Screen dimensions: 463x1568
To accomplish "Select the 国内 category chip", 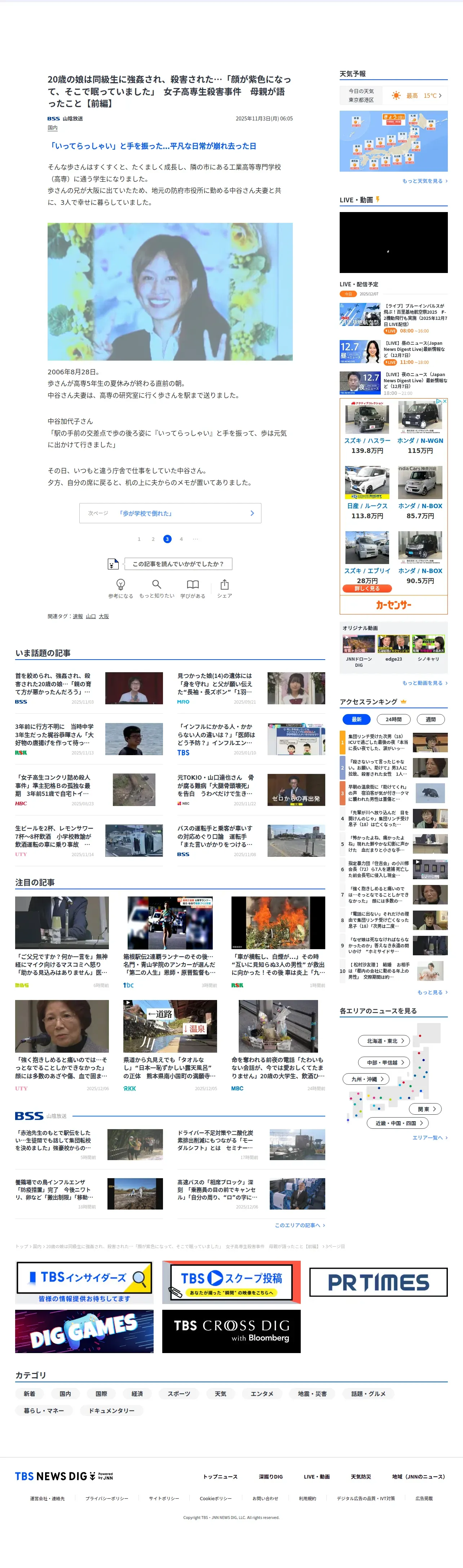I will [65, 1393].
